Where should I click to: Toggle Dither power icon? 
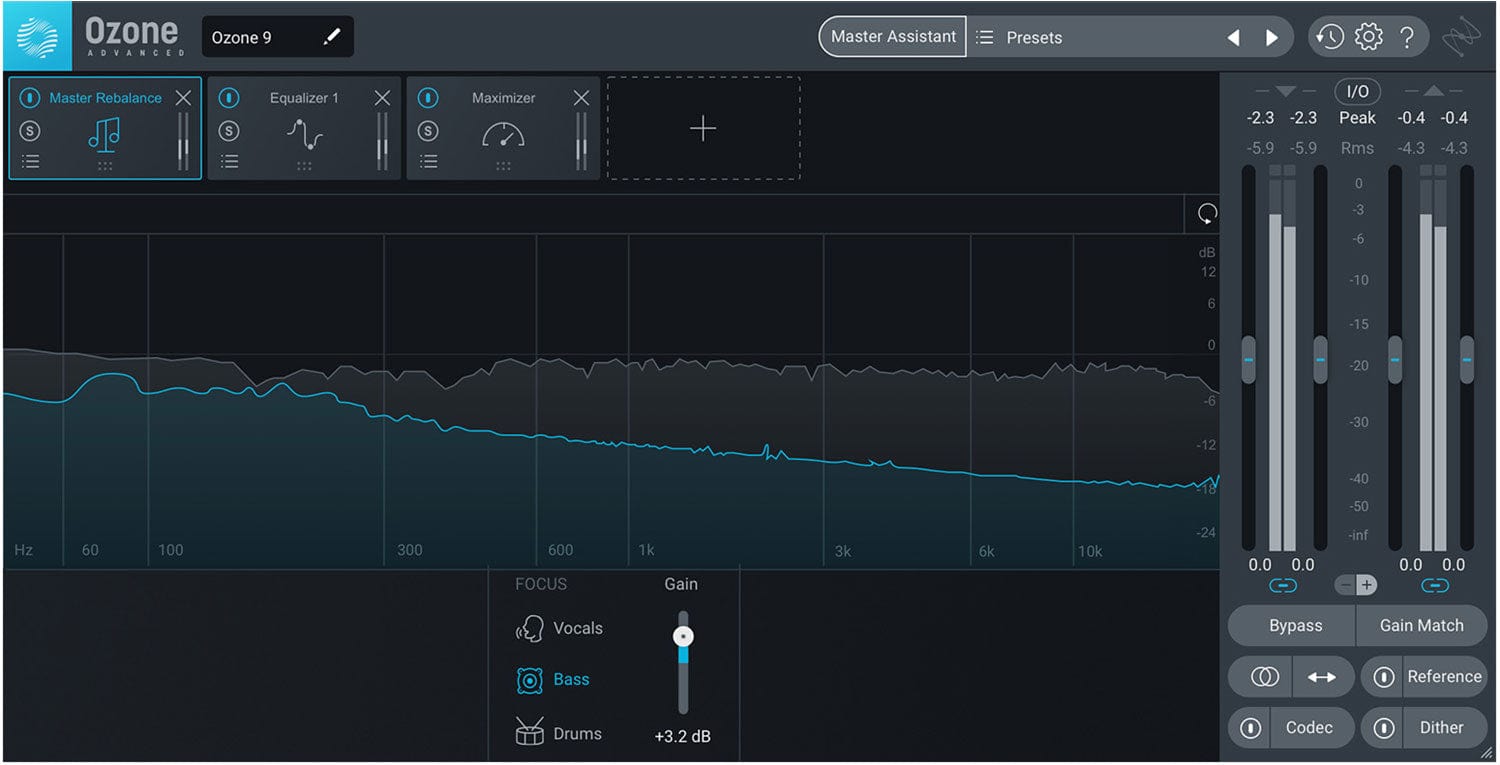[x=1383, y=728]
